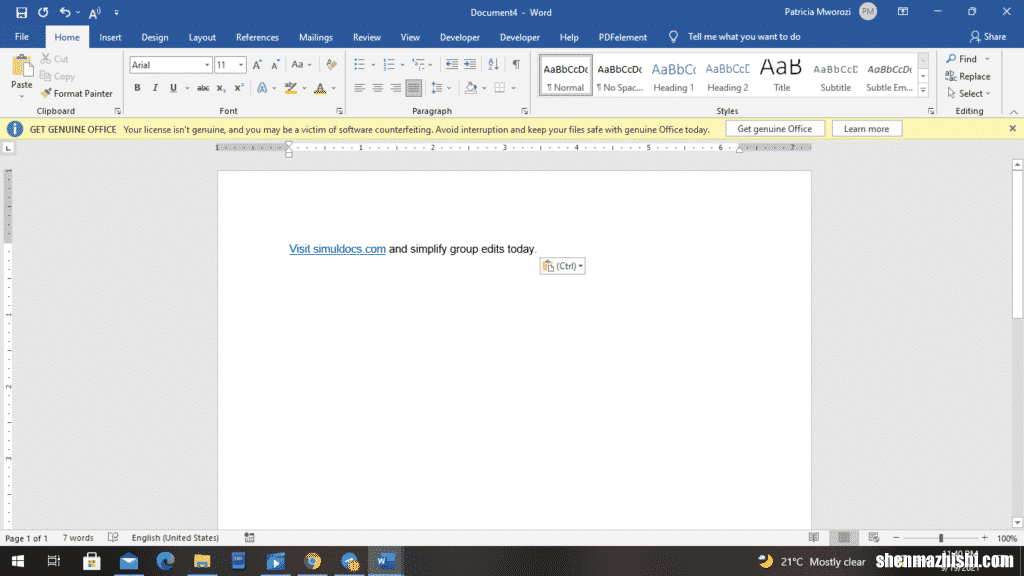Click the increase indent icon
This screenshot has height=576, width=1024.
pos(470,64)
